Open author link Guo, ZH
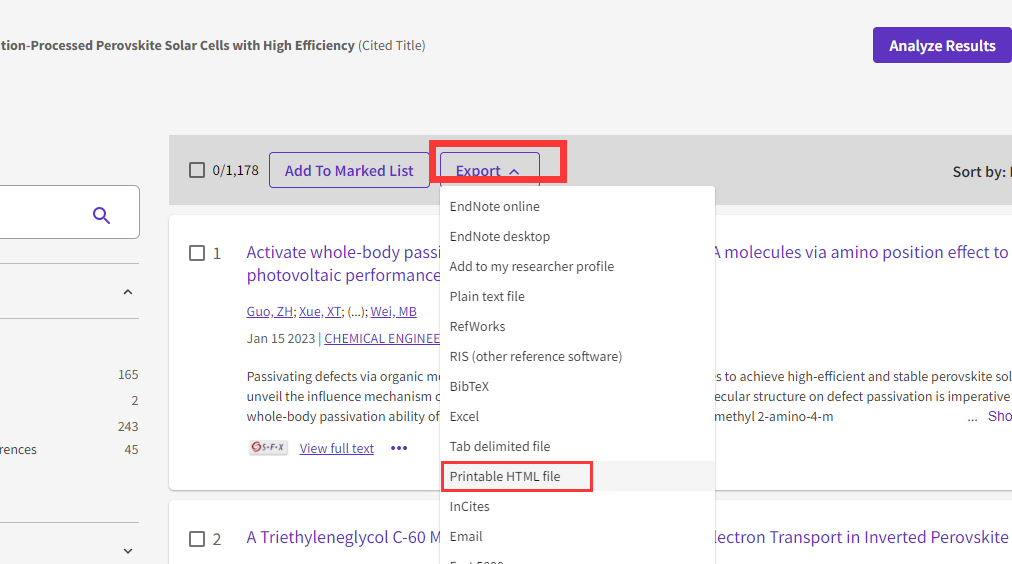This screenshot has height=564, width=1012. [x=269, y=312]
